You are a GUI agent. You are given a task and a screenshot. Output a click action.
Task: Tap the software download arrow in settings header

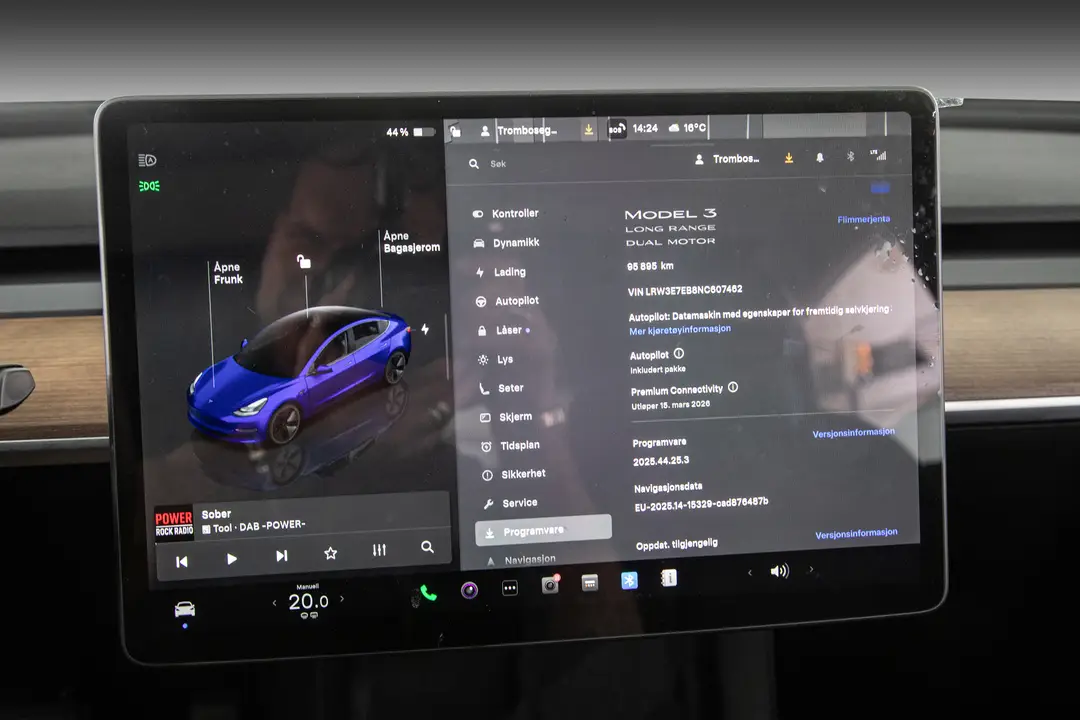coord(789,158)
